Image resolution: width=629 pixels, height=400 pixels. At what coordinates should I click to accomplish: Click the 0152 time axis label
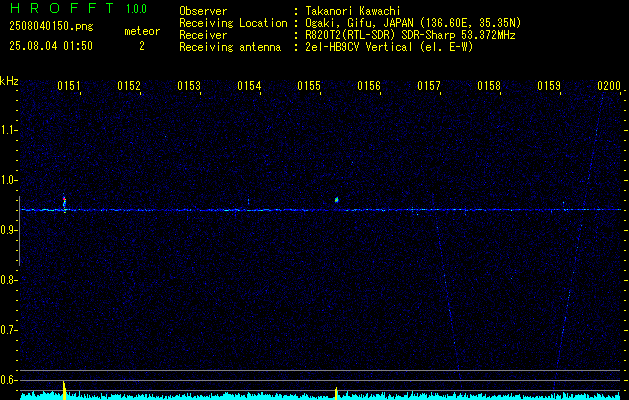point(129,86)
